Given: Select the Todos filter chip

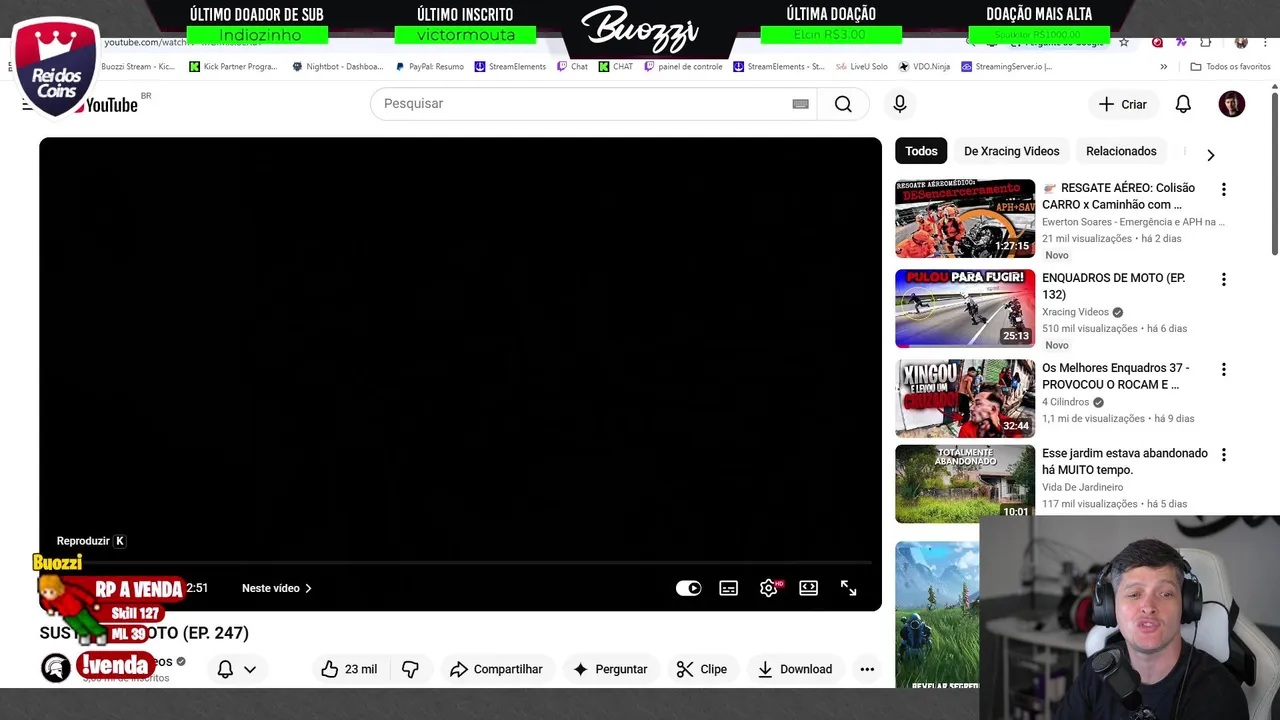Looking at the screenshot, I should (x=921, y=151).
